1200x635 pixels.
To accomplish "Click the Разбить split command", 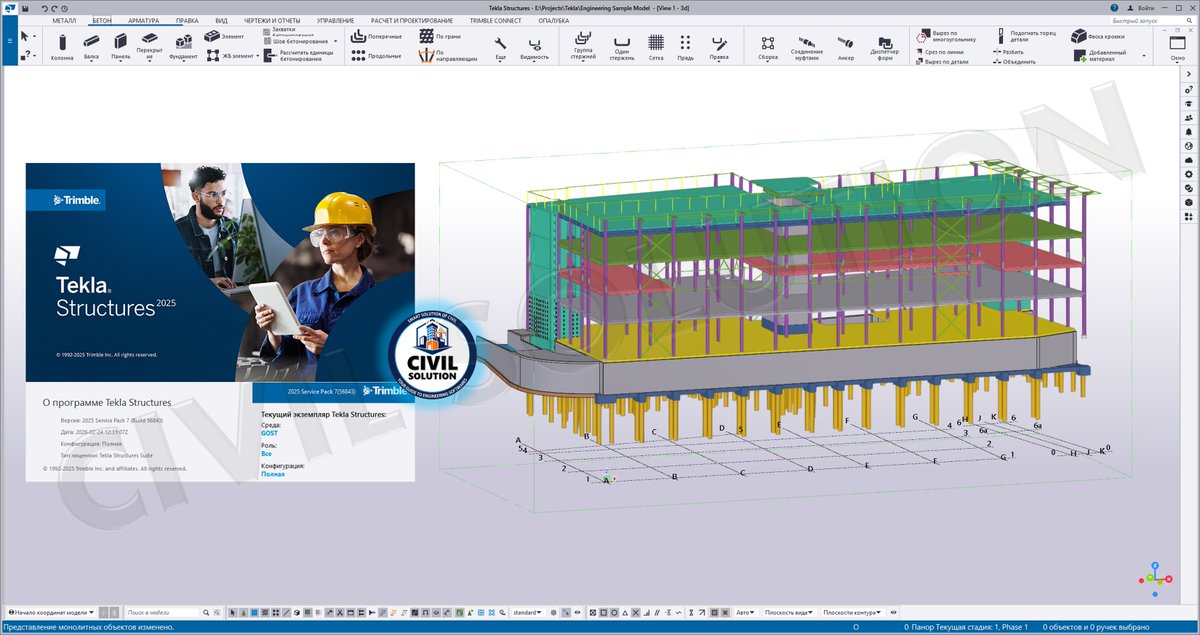I will coord(1009,51).
